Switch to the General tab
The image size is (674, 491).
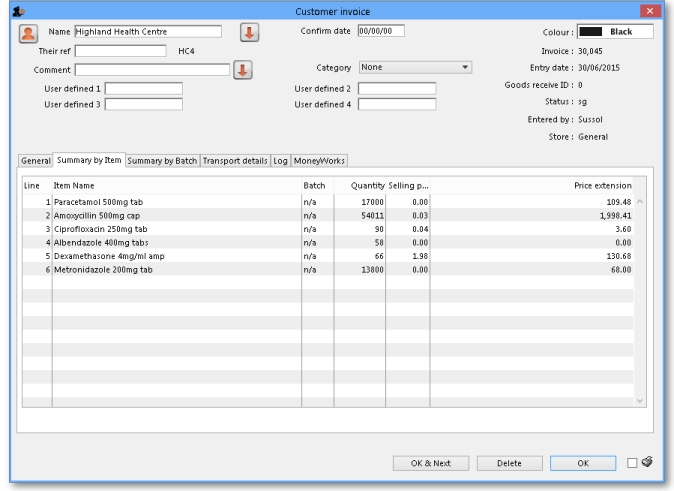pos(36,161)
